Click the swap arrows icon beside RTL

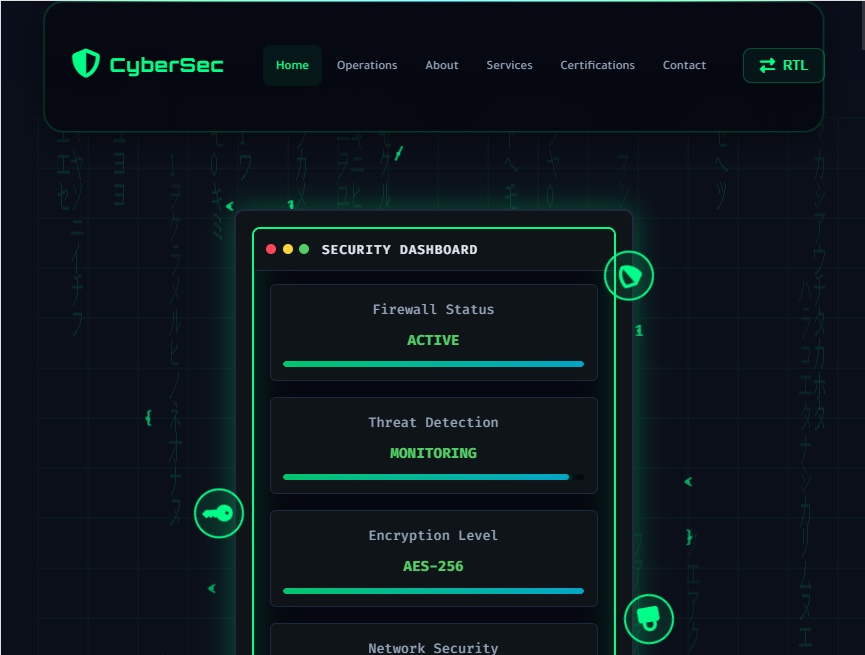point(767,66)
